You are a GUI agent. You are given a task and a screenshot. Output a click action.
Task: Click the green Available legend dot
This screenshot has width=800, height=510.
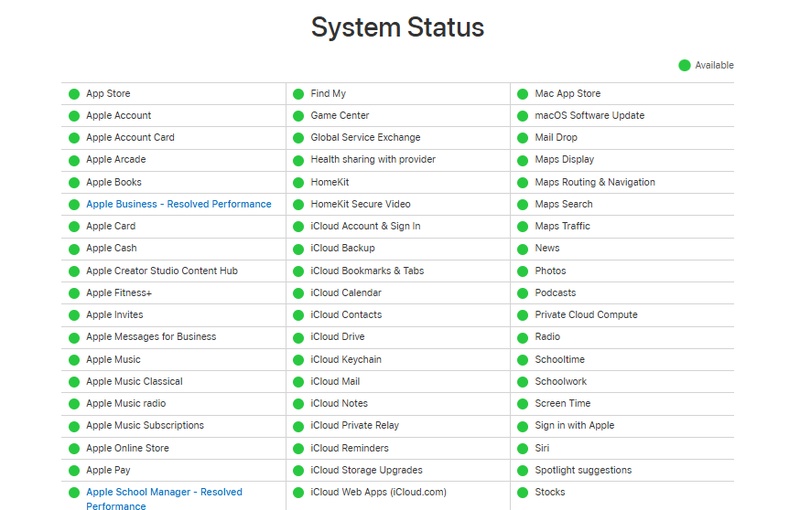coord(684,65)
